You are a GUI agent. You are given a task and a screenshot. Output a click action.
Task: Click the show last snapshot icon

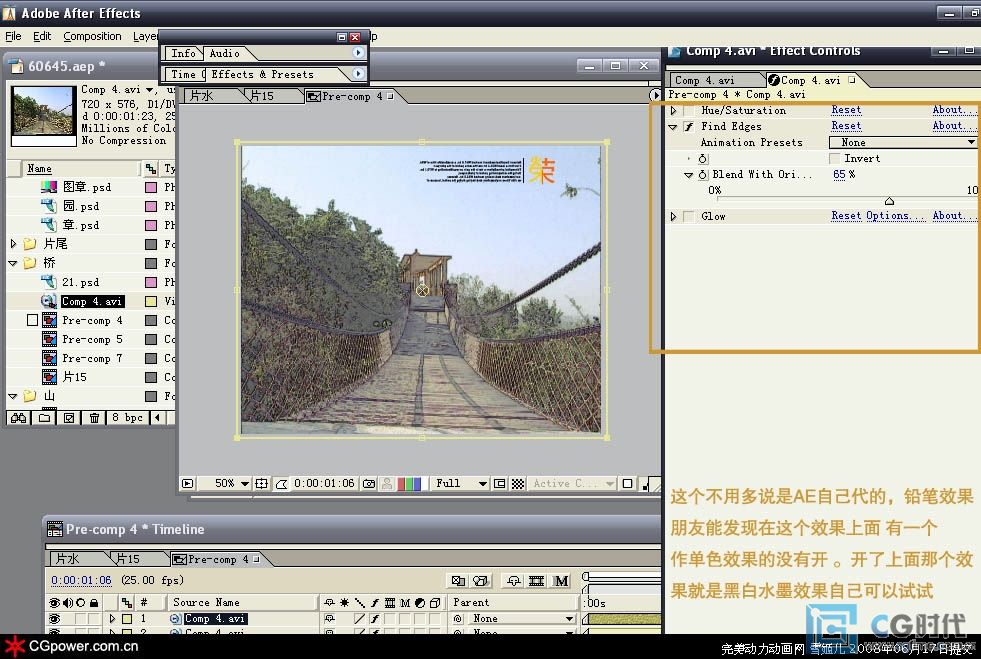coord(387,483)
